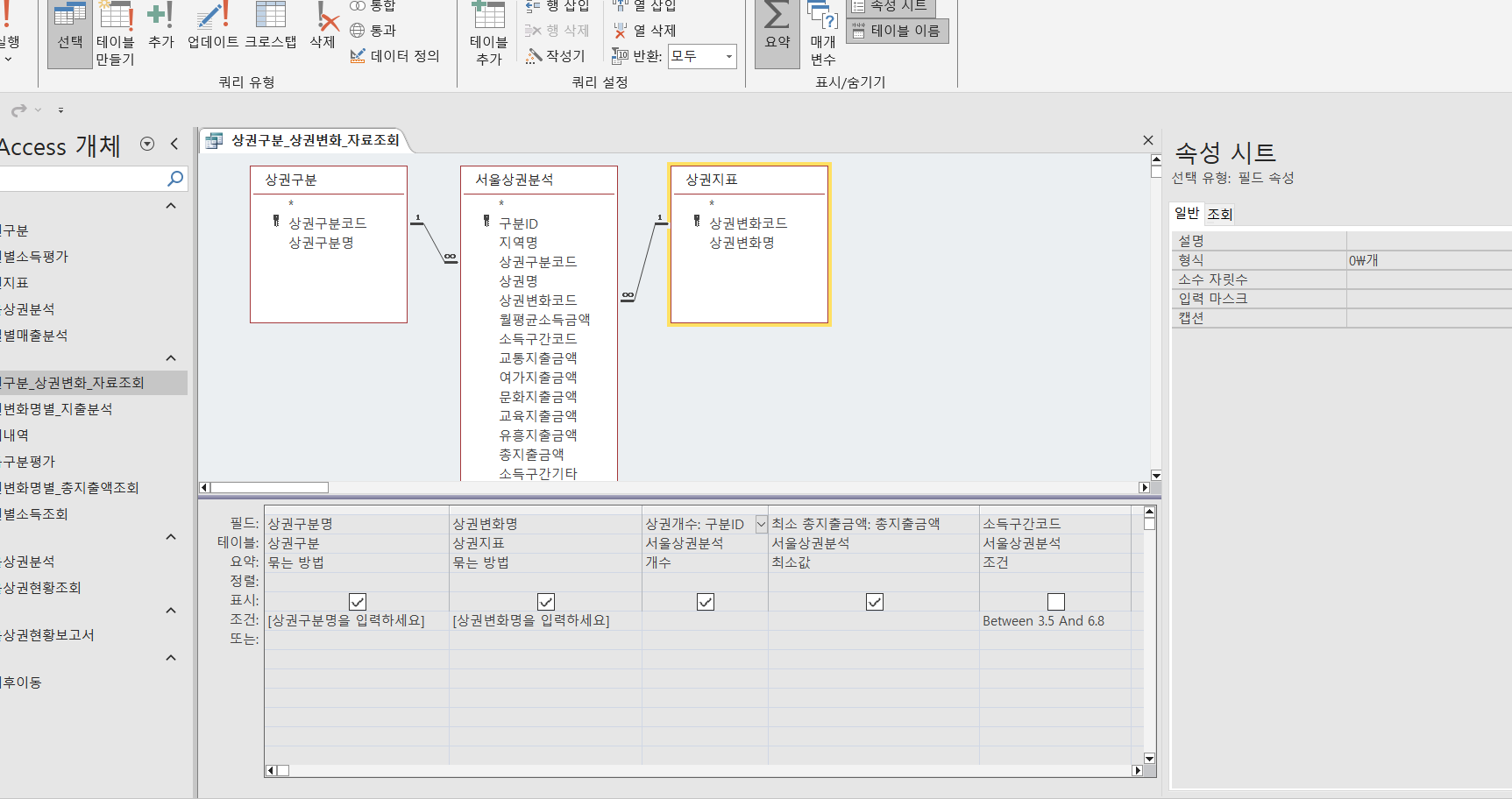This screenshot has height=799, width=1512.
Task: Launch the 작성기 expression builder
Action: (556, 56)
